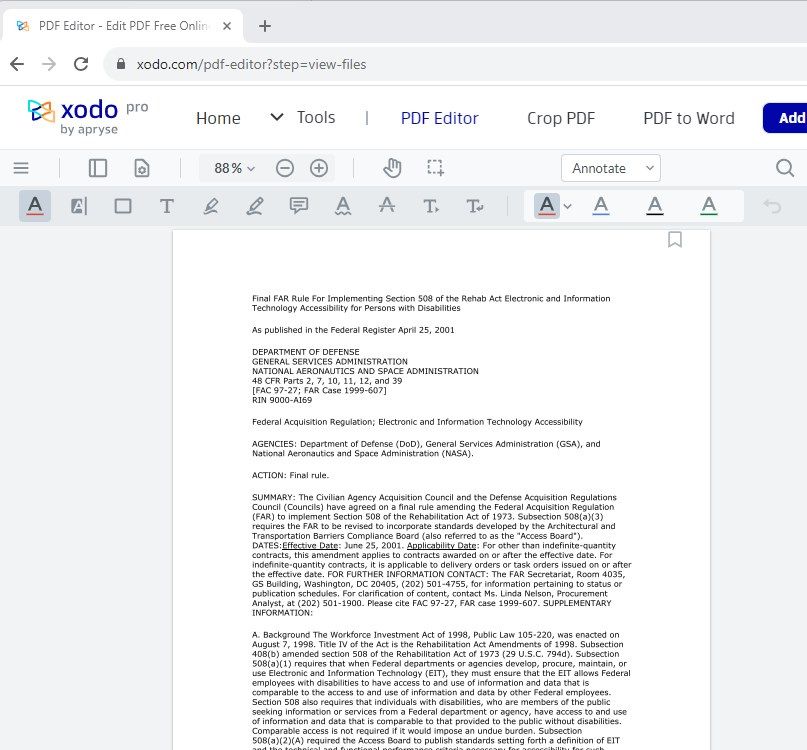Select the text box tool
The width and height of the screenshot is (807, 750).
(x=167, y=205)
